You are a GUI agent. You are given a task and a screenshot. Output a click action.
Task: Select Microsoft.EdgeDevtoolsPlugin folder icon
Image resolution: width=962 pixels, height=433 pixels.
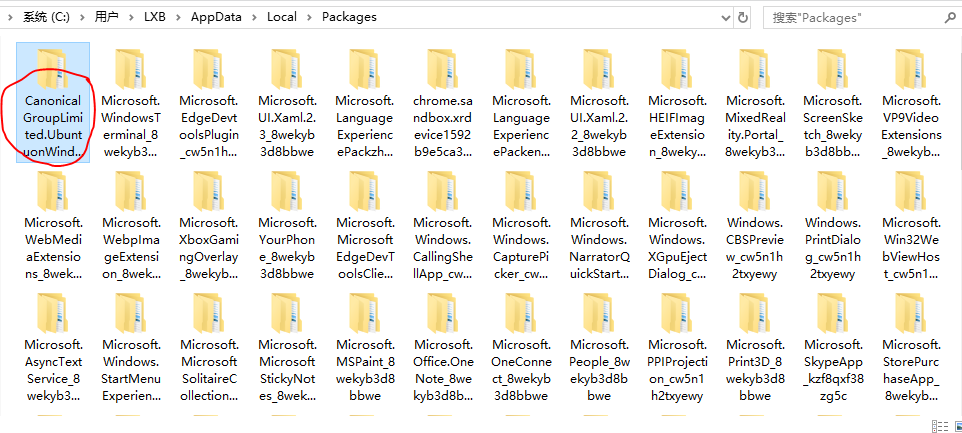[209, 69]
